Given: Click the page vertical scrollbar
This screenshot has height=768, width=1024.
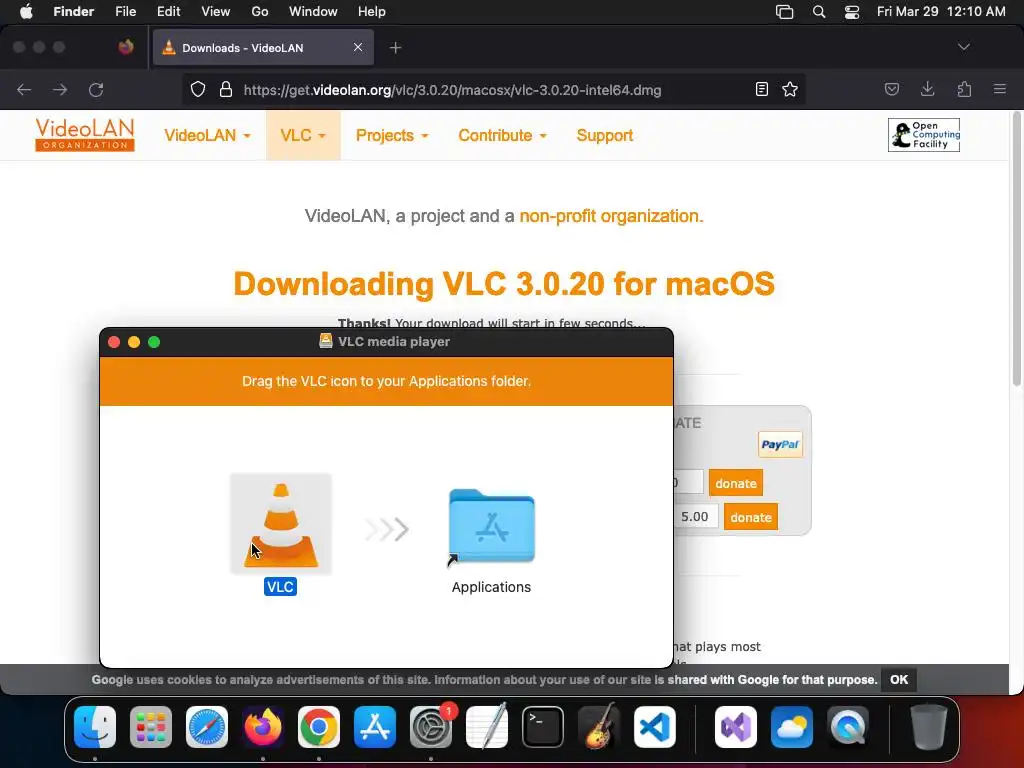Looking at the screenshot, I should (x=1016, y=248).
